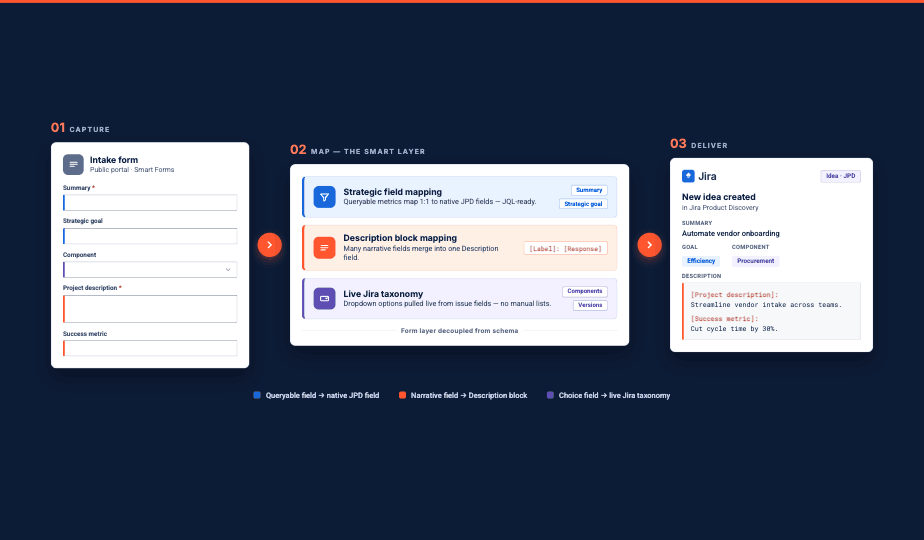Click the 'Intake form' title
The width and height of the screenshot is (924, 540).
[114, 160]
